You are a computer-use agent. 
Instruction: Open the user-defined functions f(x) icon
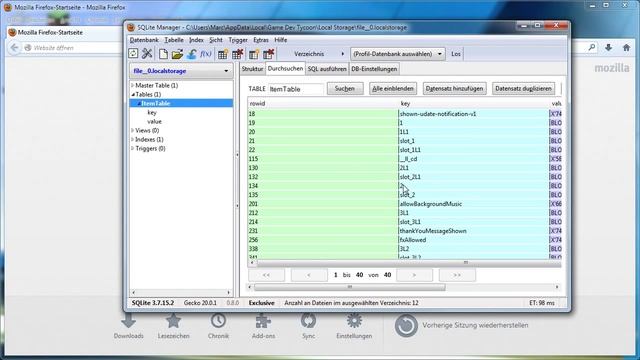[x=206, y=53]
